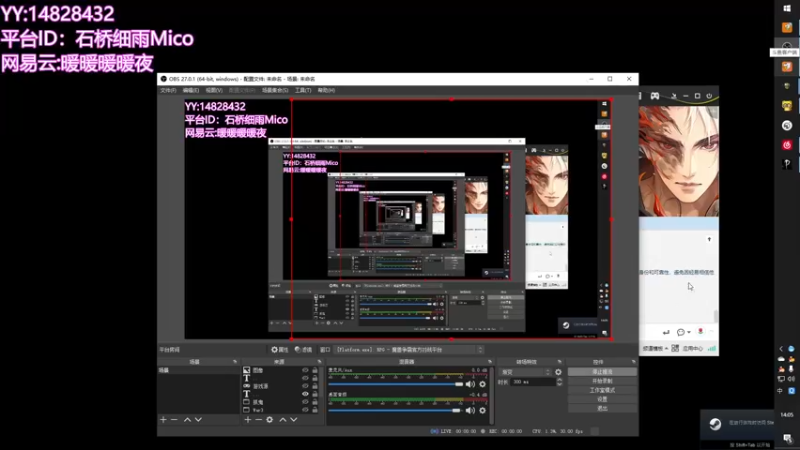Pop out scenes dock via header icon
The width and height of the screenshot is (800, 450).
click(235, 362)
